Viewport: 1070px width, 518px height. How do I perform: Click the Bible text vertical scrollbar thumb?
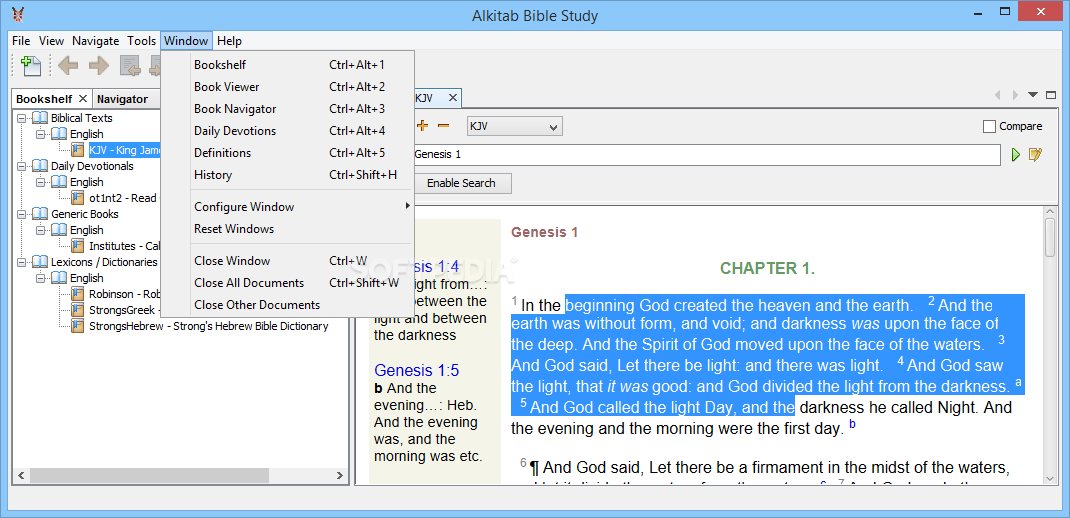(x=1052, y=238)
